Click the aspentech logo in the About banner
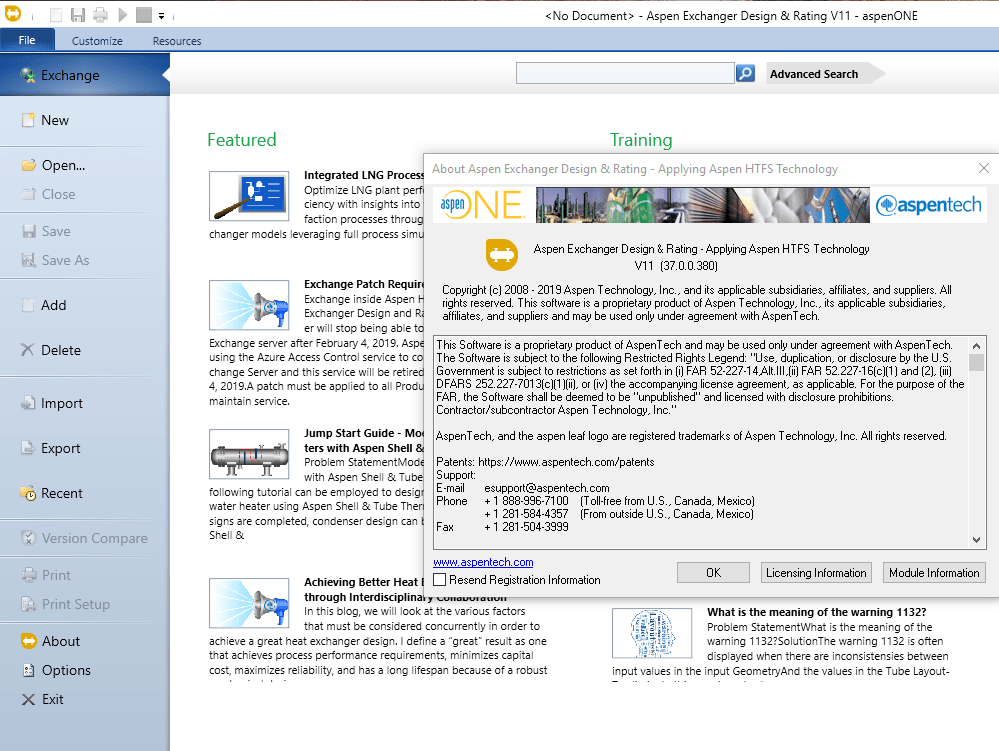999x751 pixels. (929, 205)
